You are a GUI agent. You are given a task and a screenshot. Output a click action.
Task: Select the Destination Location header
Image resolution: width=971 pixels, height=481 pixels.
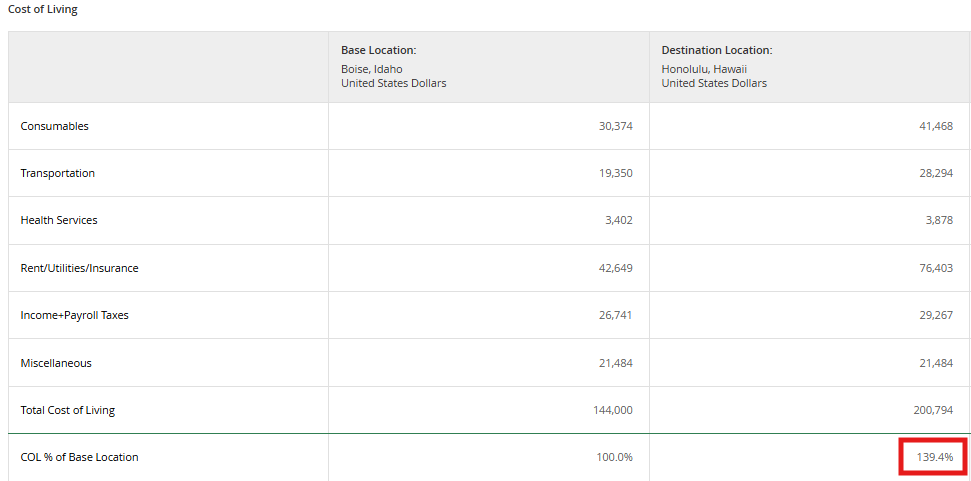pos(717,51)
